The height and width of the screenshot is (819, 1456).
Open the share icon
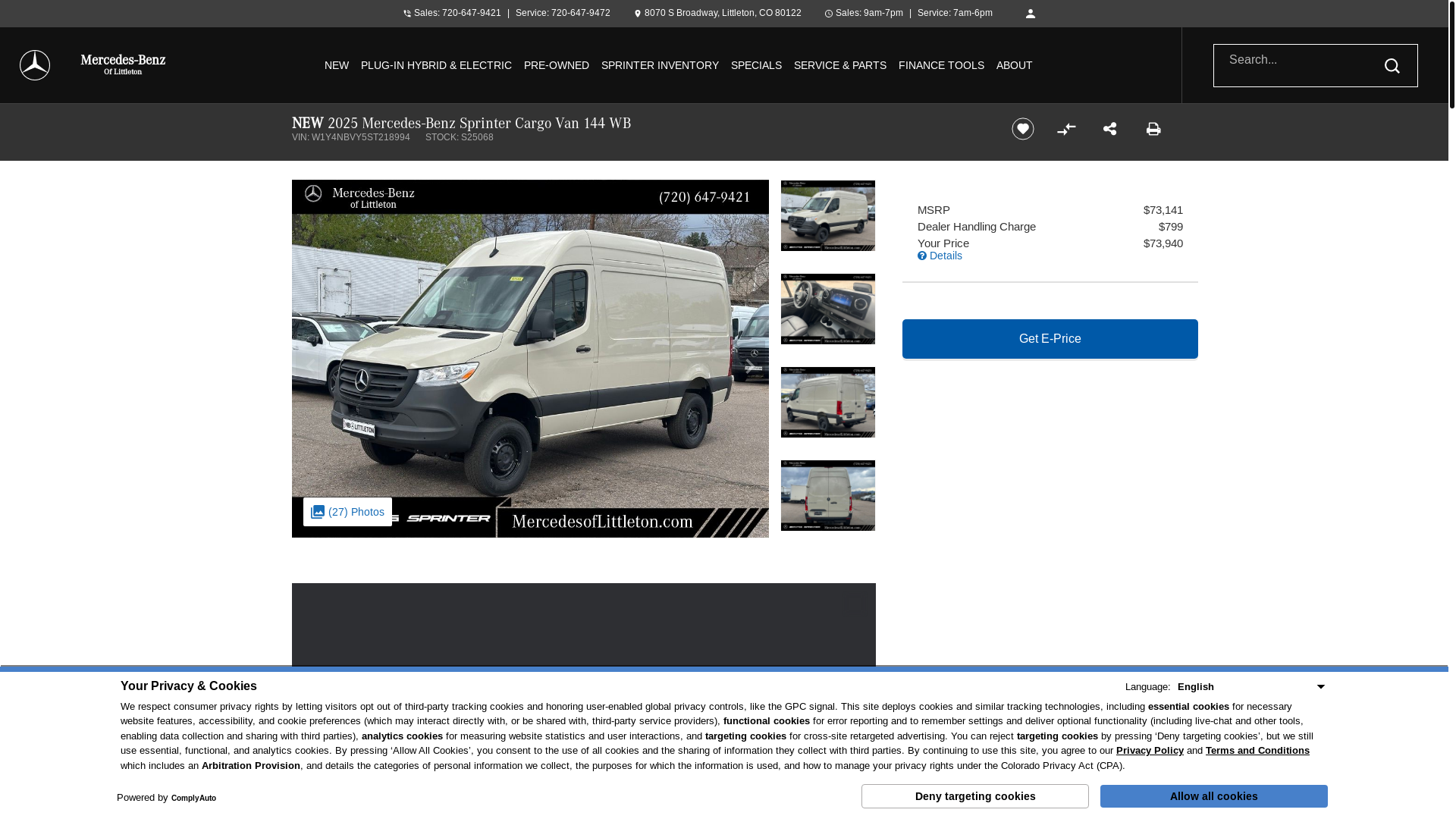tap(1110, 129)
